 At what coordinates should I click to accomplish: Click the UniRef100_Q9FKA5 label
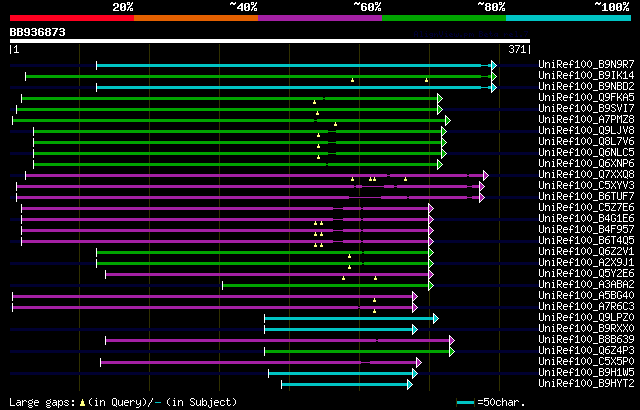[x=586, y=98]
